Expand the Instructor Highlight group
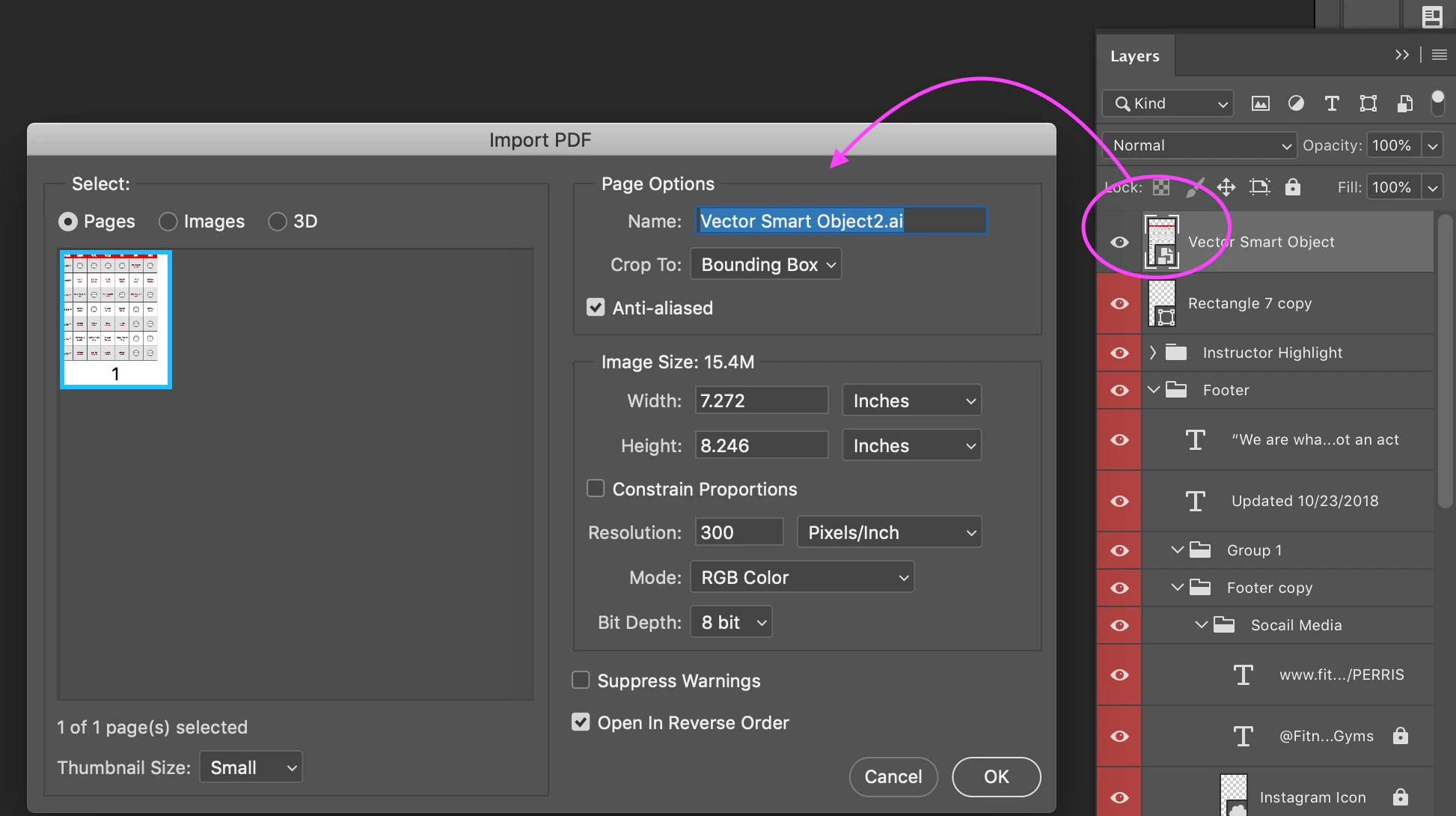The height and width of the screenshot is (816, 1456). (1153, 353)
